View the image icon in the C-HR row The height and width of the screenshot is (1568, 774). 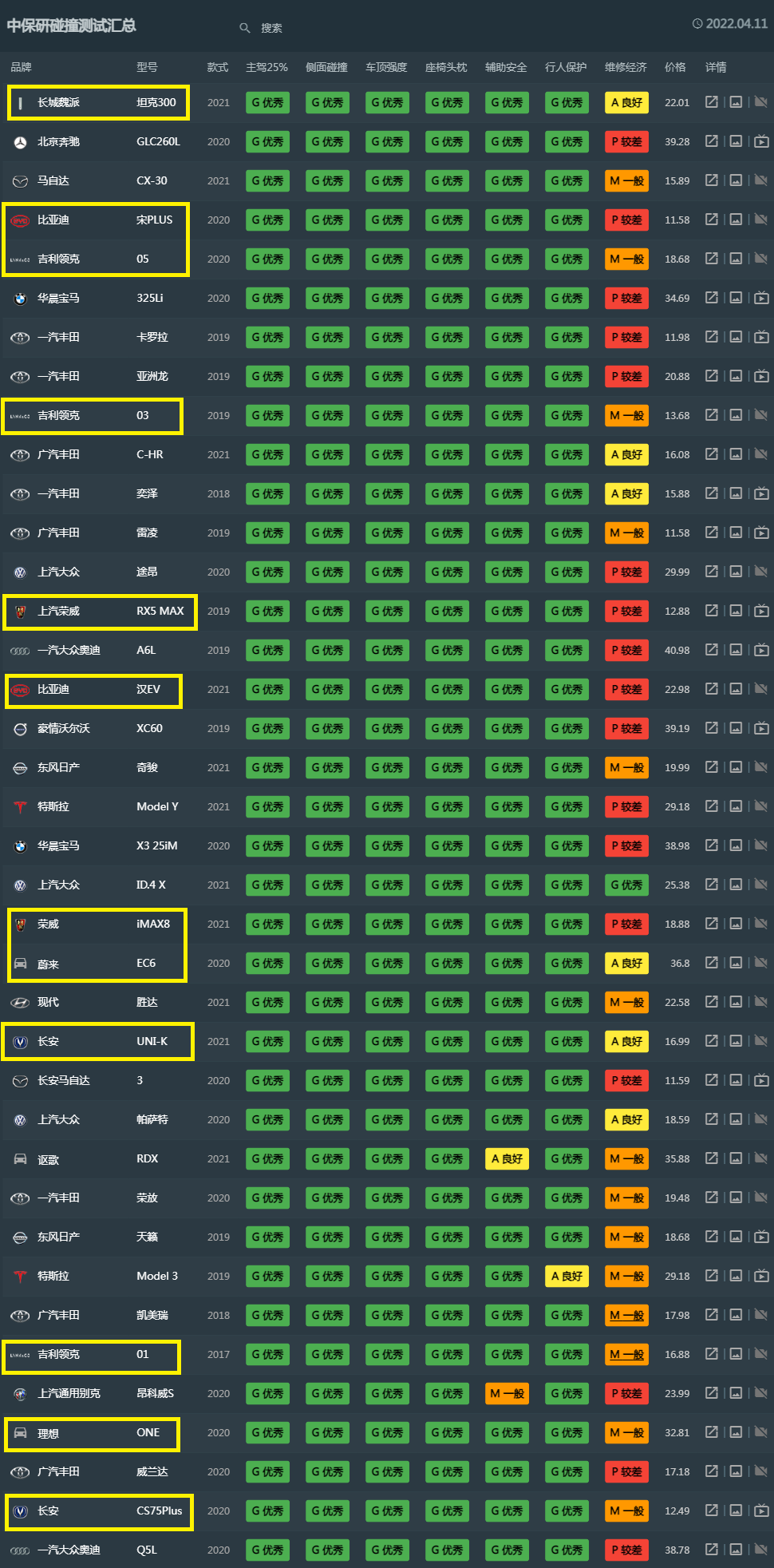click(736, 454)
